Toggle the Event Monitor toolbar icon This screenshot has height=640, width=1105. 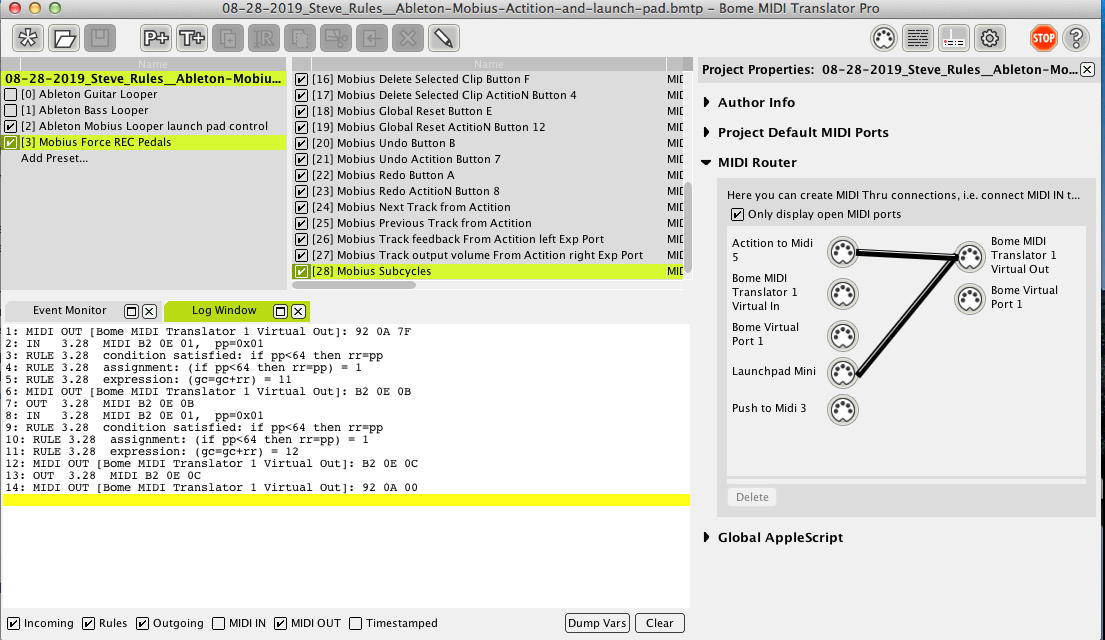click(953, 38)
